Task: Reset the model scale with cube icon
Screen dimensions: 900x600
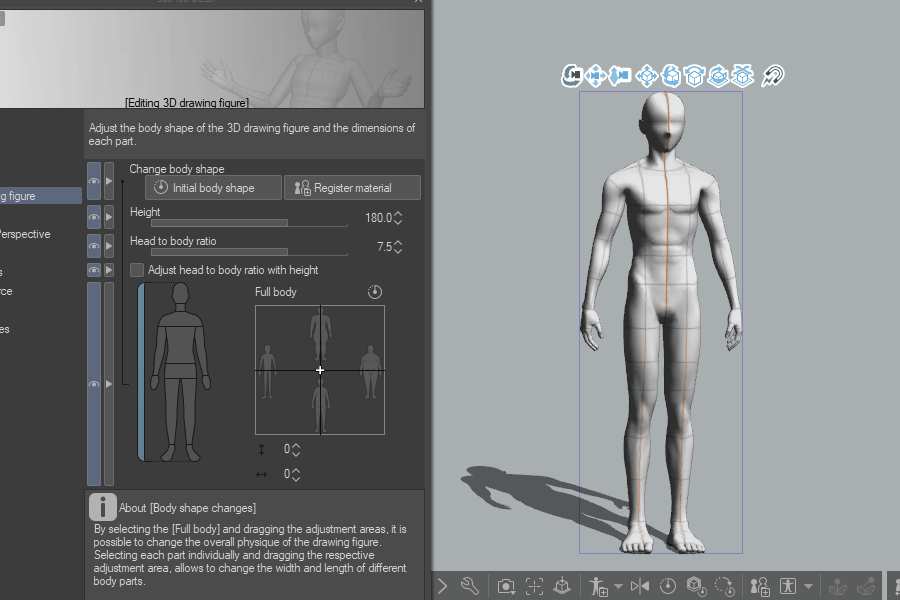Action: pos(696,586)
